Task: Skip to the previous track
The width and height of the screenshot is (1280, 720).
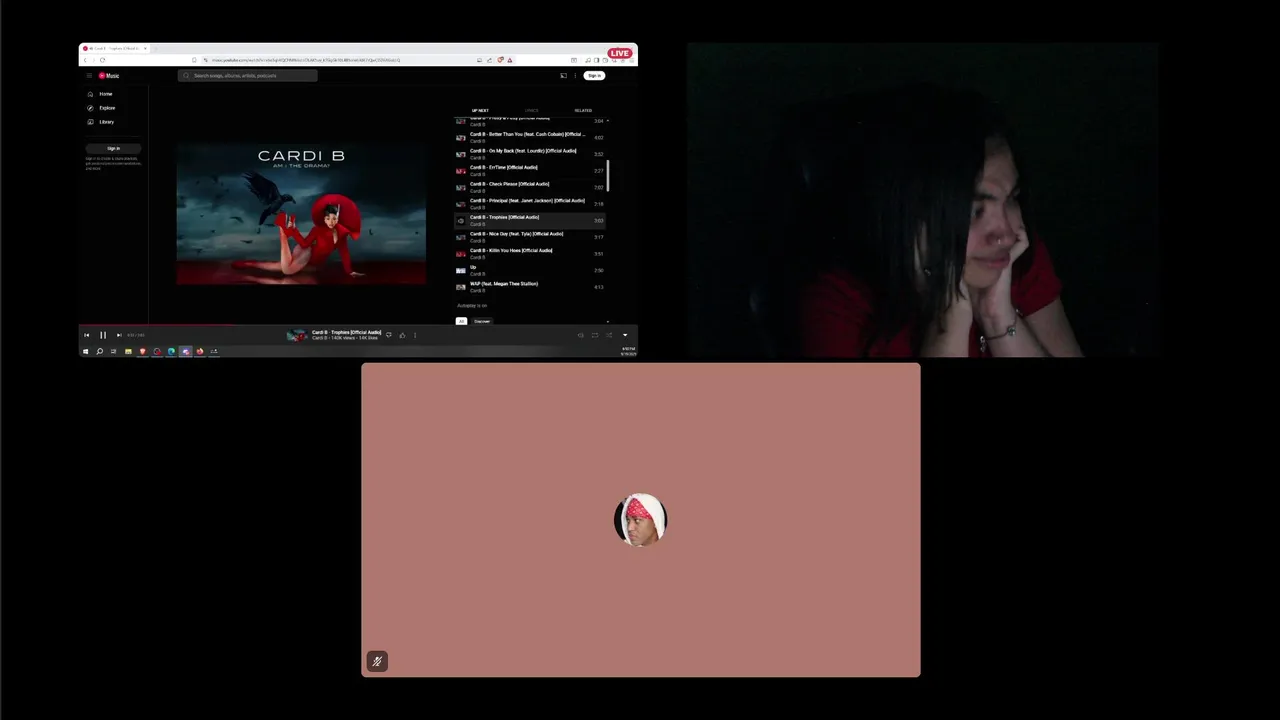Action: click(x=87, y=335)
